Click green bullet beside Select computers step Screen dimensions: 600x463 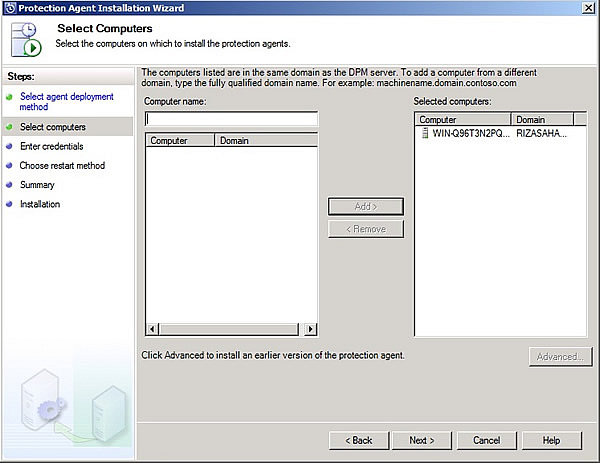(x=9, y=128)
